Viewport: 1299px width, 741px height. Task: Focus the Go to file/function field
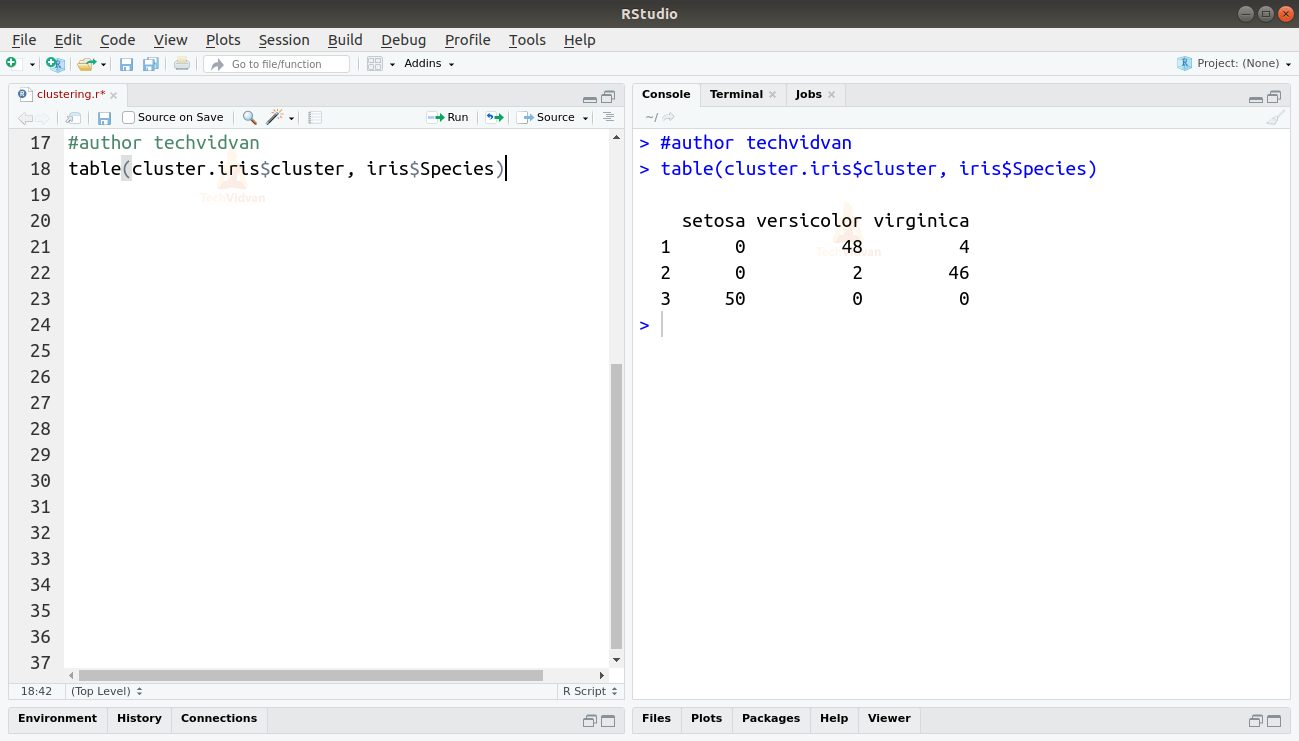(277, 64)
